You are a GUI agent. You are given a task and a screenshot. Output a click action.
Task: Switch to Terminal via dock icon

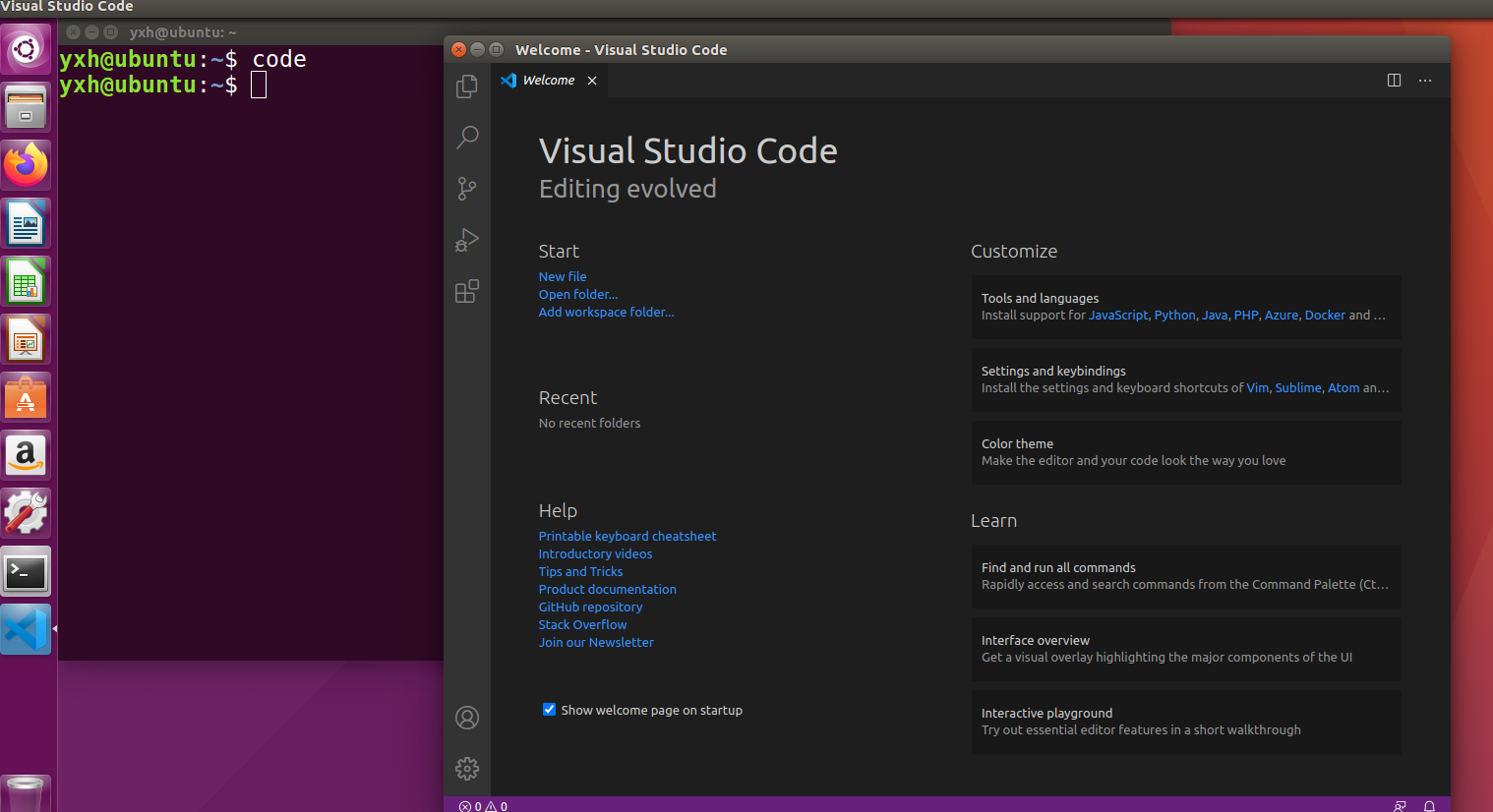pyautogui.click(x=26, y=571)
